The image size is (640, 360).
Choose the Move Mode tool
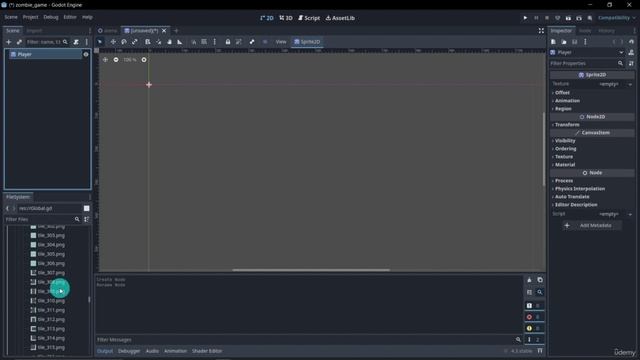click(x=113, y=42)
